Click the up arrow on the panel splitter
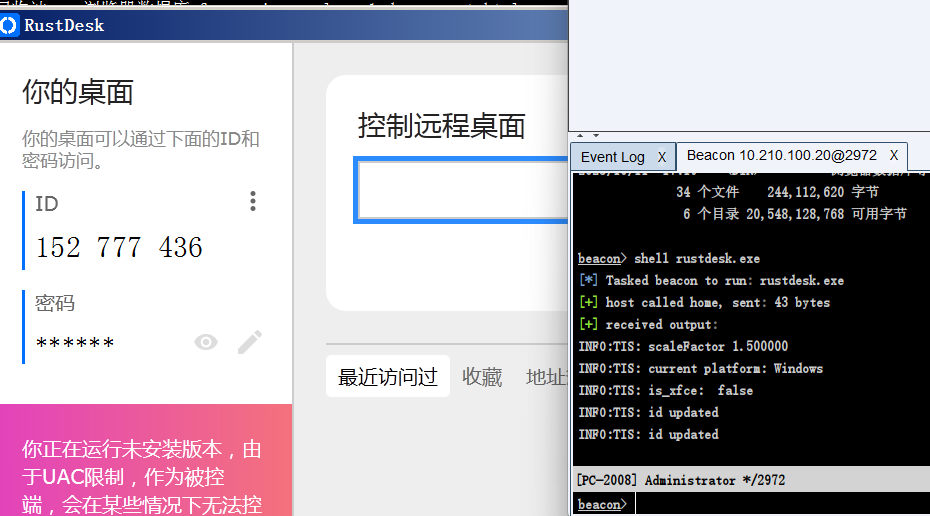Viewport: 930px width, 516px height. (x=580, y=135)
